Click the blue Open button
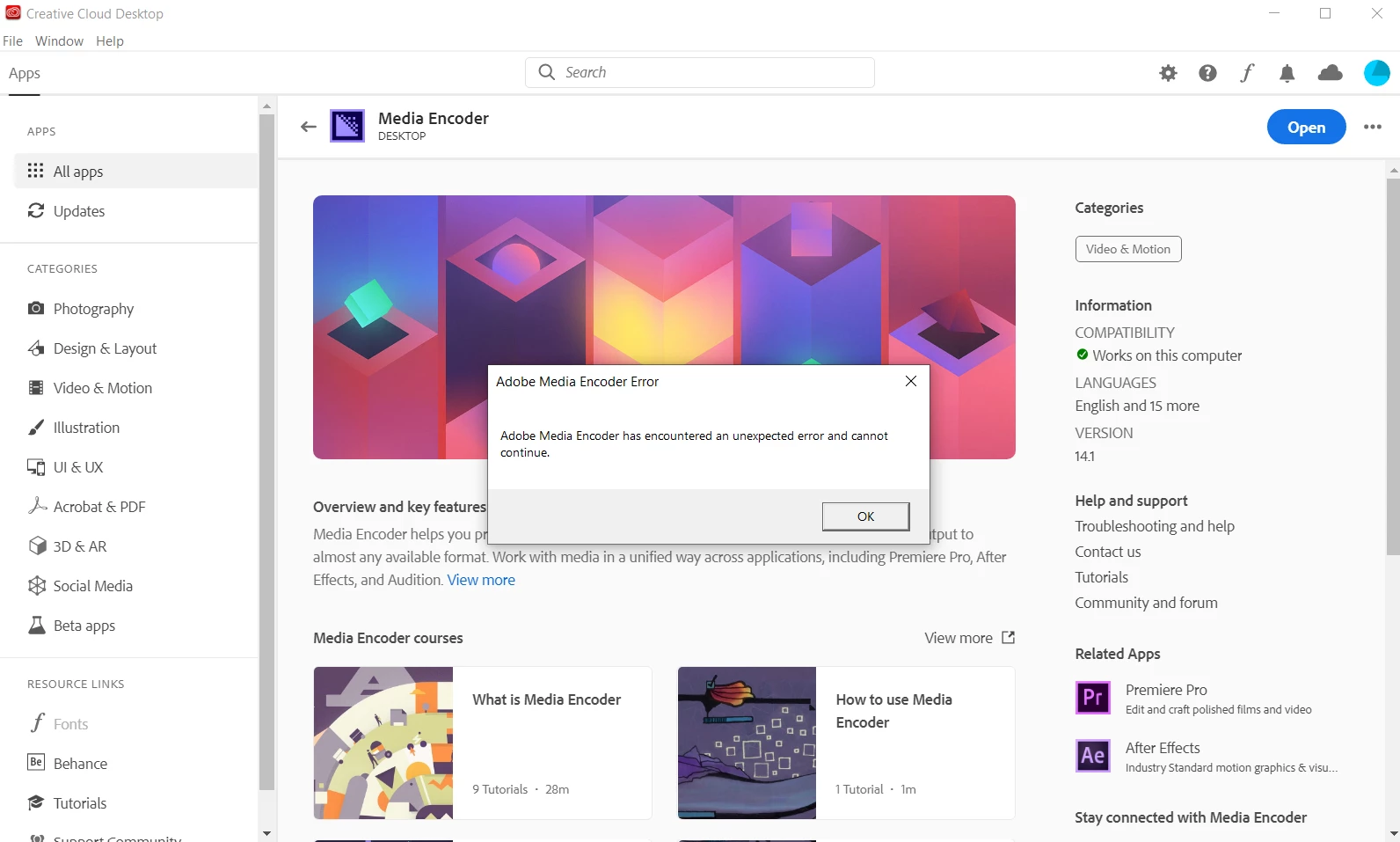Image resolution: width=1400 pixels, height=842 pixels. tap(1307, 127)
